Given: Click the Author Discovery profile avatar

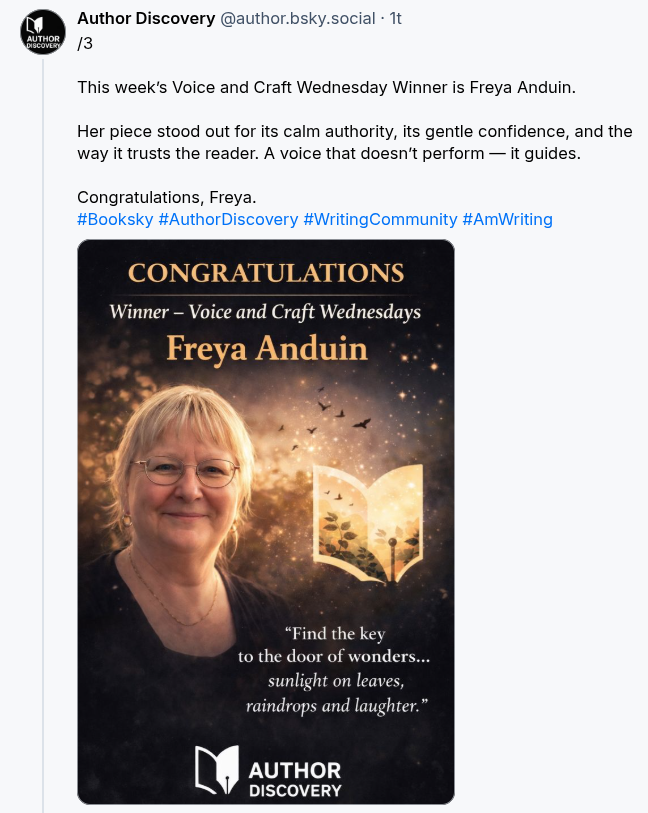Looking at the screenshot, I should click(x=43, y=32).
